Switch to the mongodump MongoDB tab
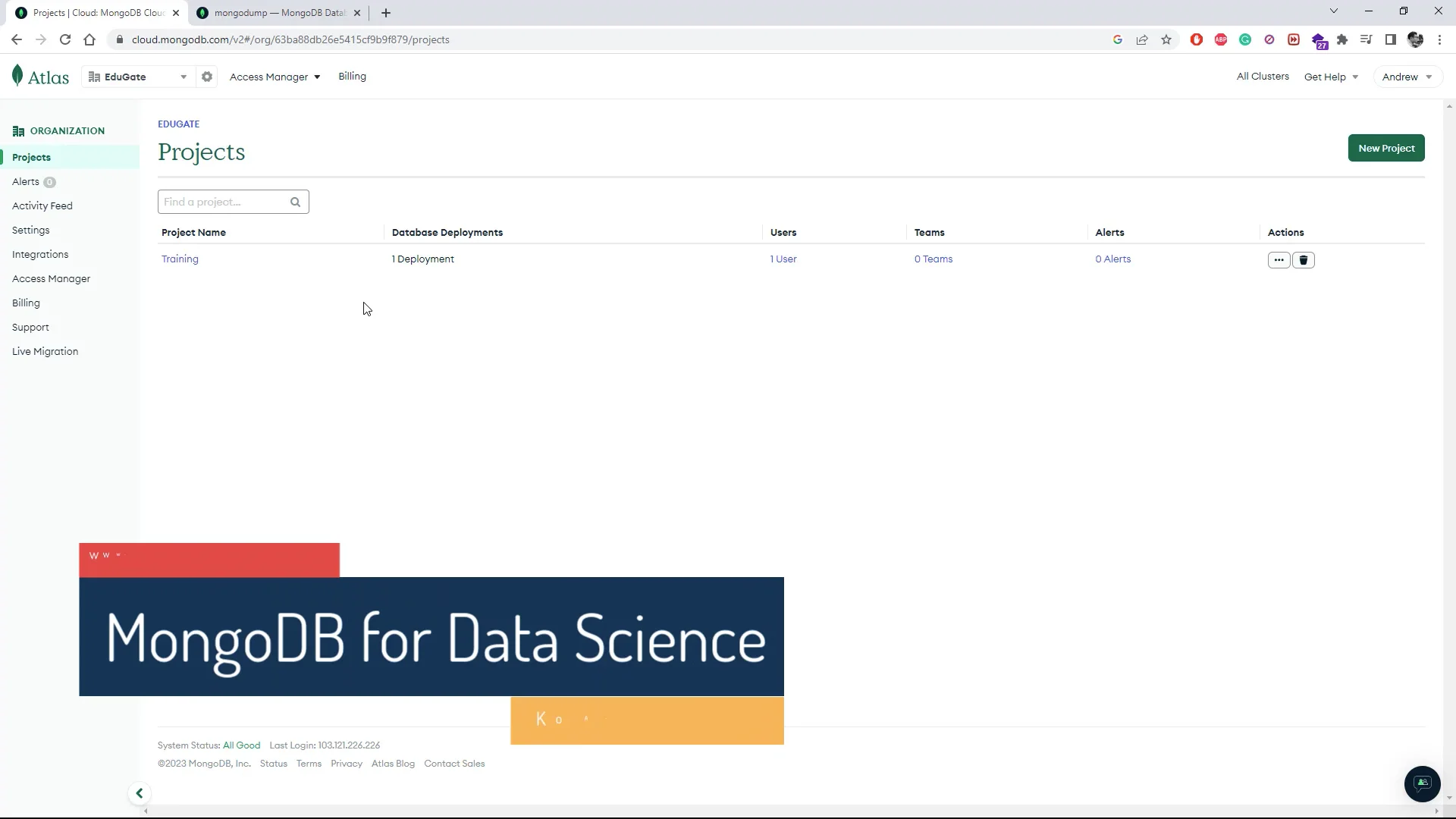Viewport: 1456px width, 819px height. [278, 13]
